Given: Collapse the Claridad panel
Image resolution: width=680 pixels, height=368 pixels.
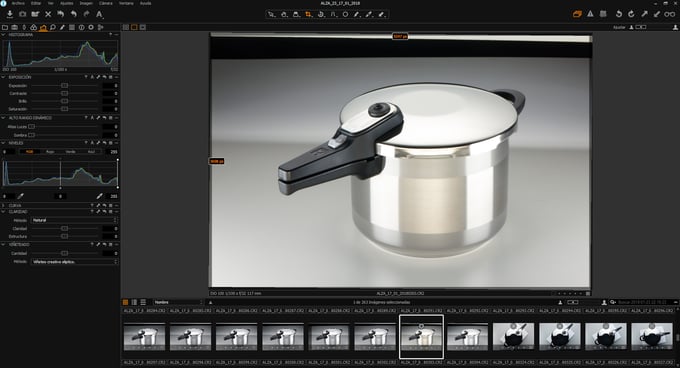Looking at the screenshot, I should (3, 212).
